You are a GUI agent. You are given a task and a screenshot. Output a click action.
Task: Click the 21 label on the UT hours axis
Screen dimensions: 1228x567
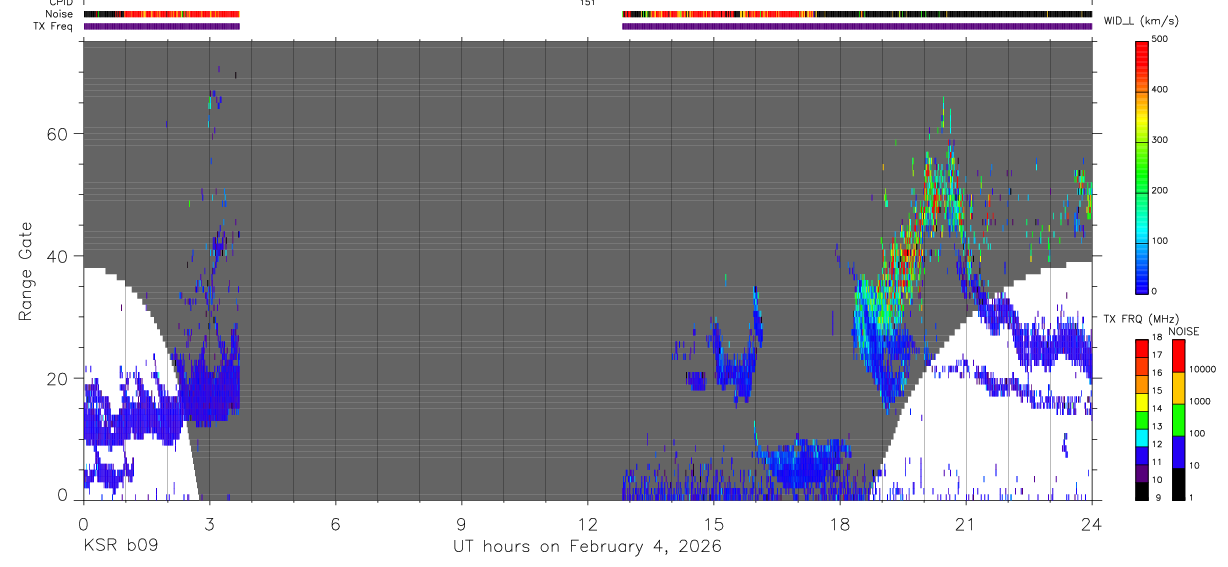pos(965,524)
